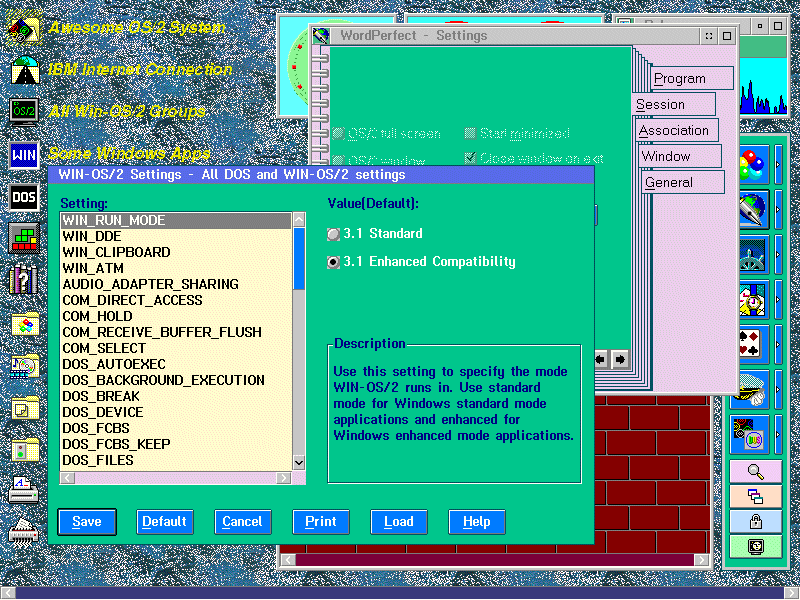Open the folder with colored shapes
Viewport: 800px width, 600px height.
pyautogui.click(x=25, y=323)
